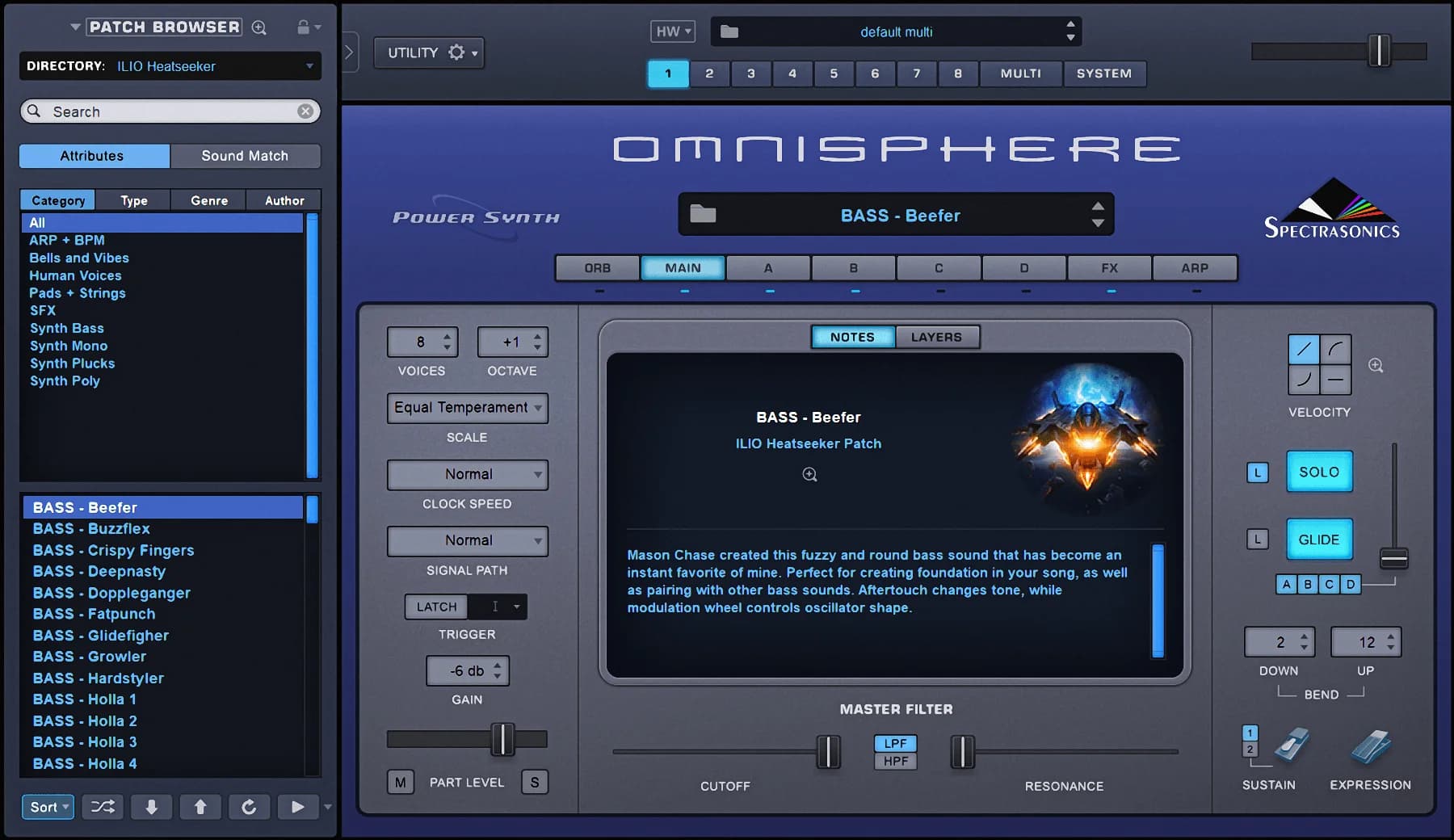The width and height of the screenshot is (1454, 840).
Task: Enable the LATCH trigger toggle
Action: 435,607
